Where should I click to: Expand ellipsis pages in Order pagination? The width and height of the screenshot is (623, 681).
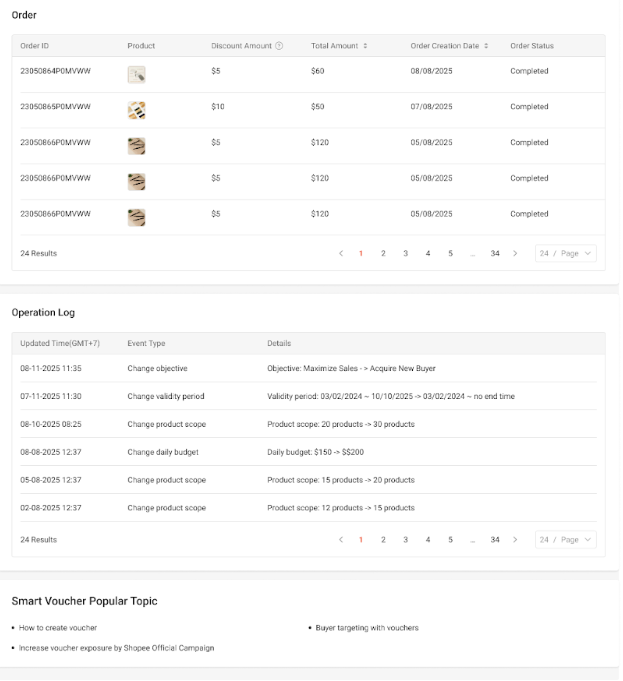[x=473, y=254]
